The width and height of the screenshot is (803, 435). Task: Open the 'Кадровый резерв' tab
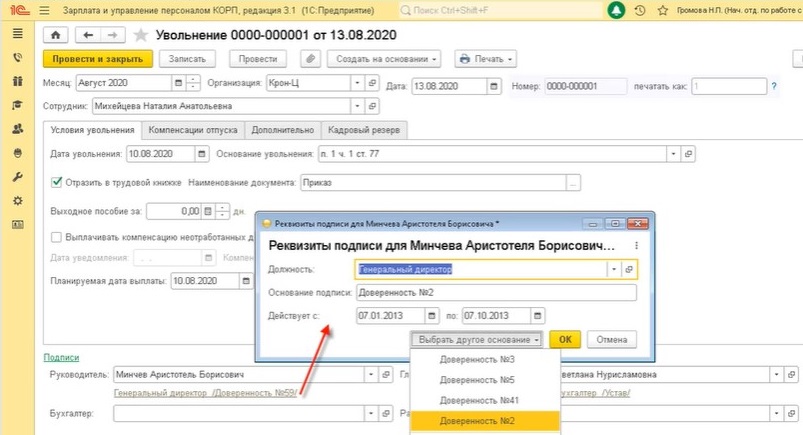(x=365, y=130)
